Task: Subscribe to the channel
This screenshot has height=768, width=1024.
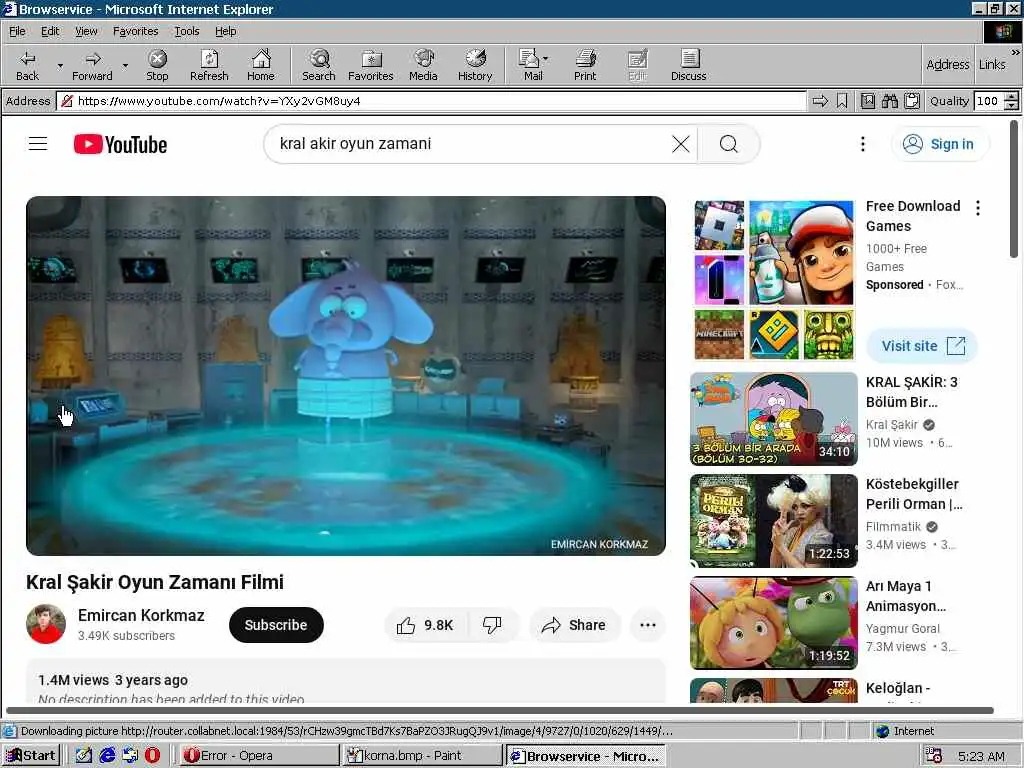Action: (276, 624)
